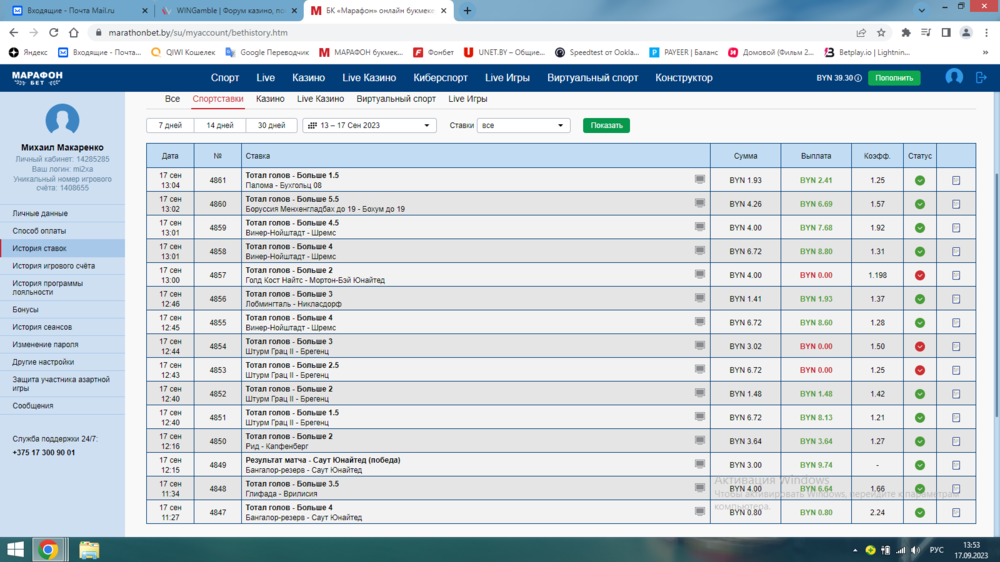The width and height of the screenshot is (1000, 562).
Task: Expand the Ставки filter dropdown
Action: click(523, 126)
